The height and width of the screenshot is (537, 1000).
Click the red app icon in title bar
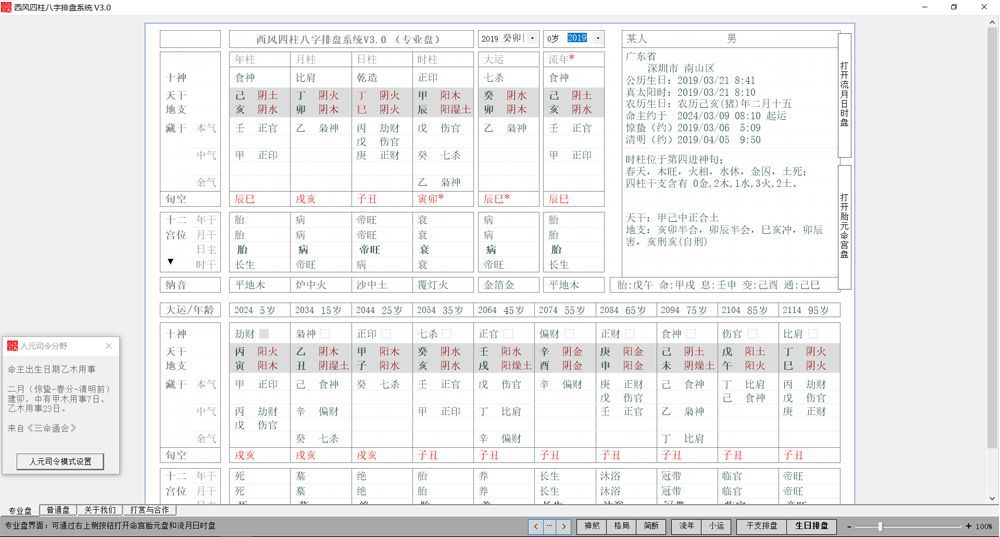tap(6, 7)
